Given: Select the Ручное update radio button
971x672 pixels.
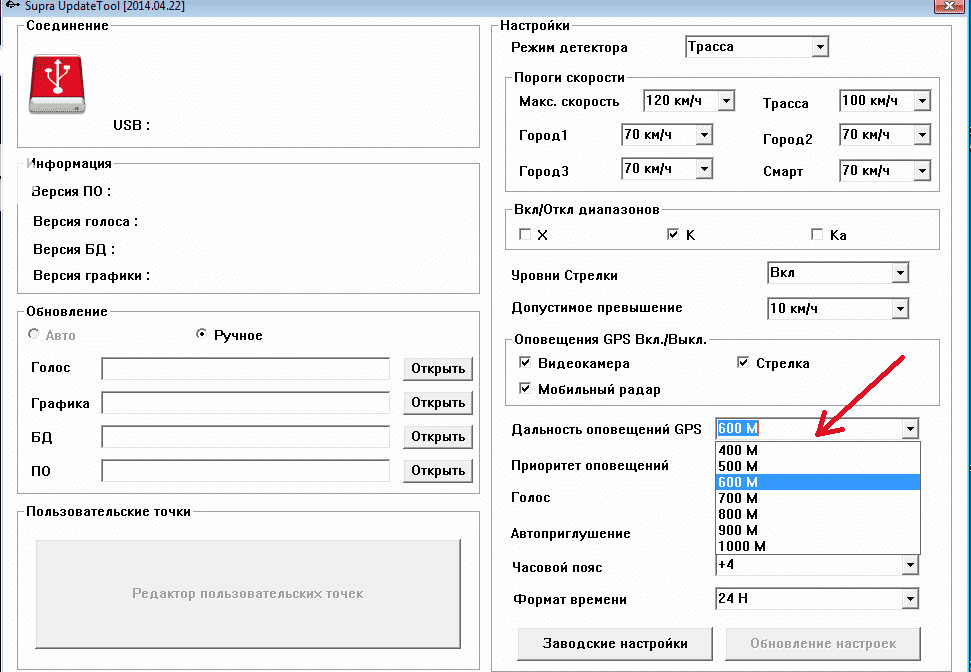Looking at the screenshot, I should tap(202, 335).
